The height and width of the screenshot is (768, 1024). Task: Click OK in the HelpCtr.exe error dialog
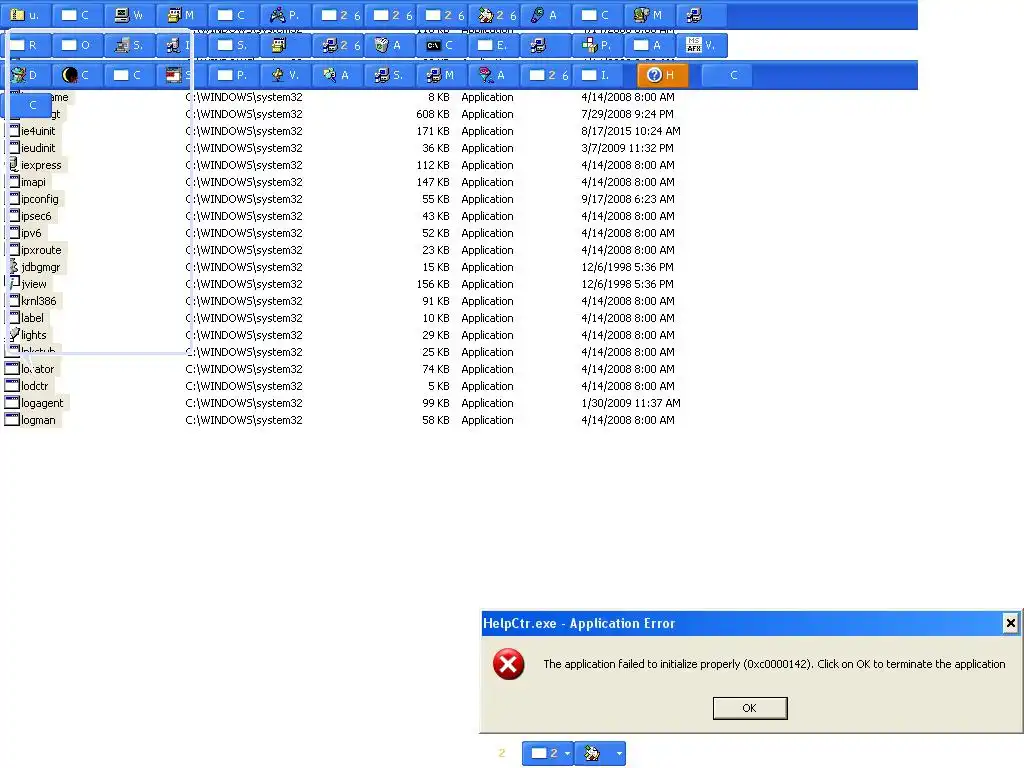click(x=750, y=708)
